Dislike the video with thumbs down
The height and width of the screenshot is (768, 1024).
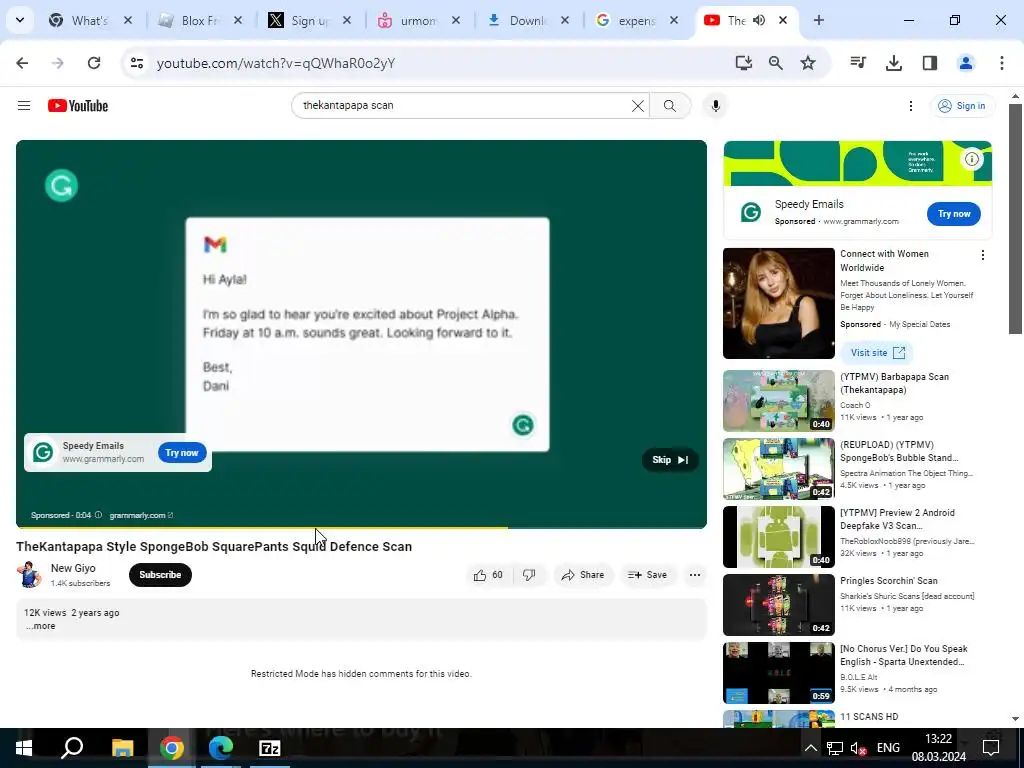[529, 575]
